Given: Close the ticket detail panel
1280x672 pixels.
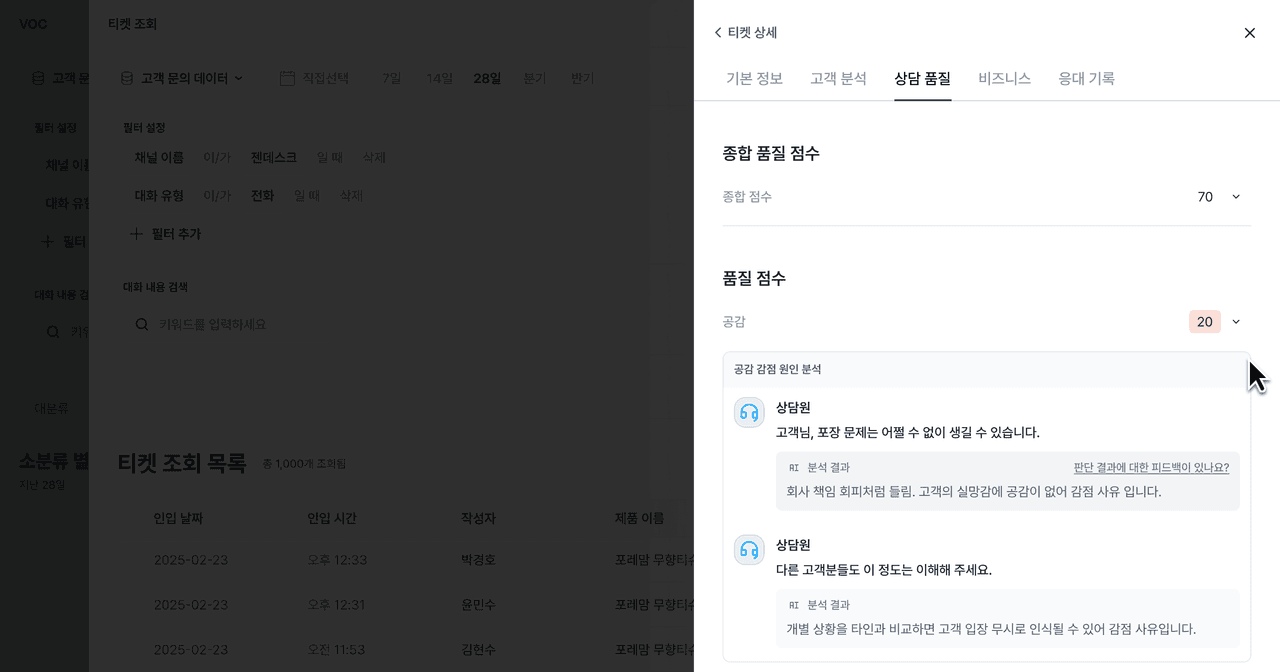Looking at the screenshot, I should pos(1249,33).
